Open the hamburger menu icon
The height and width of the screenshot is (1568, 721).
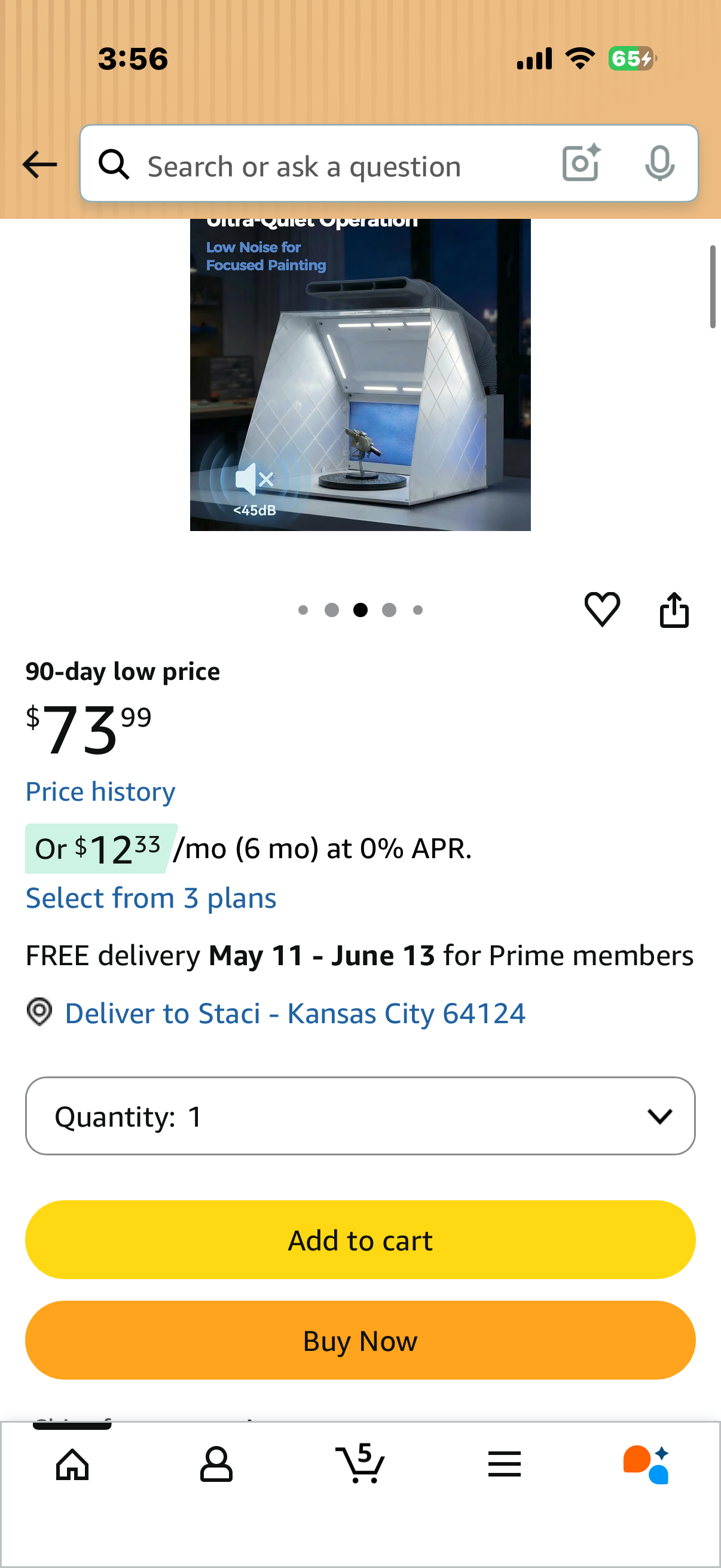click(x=505, y=1464)
